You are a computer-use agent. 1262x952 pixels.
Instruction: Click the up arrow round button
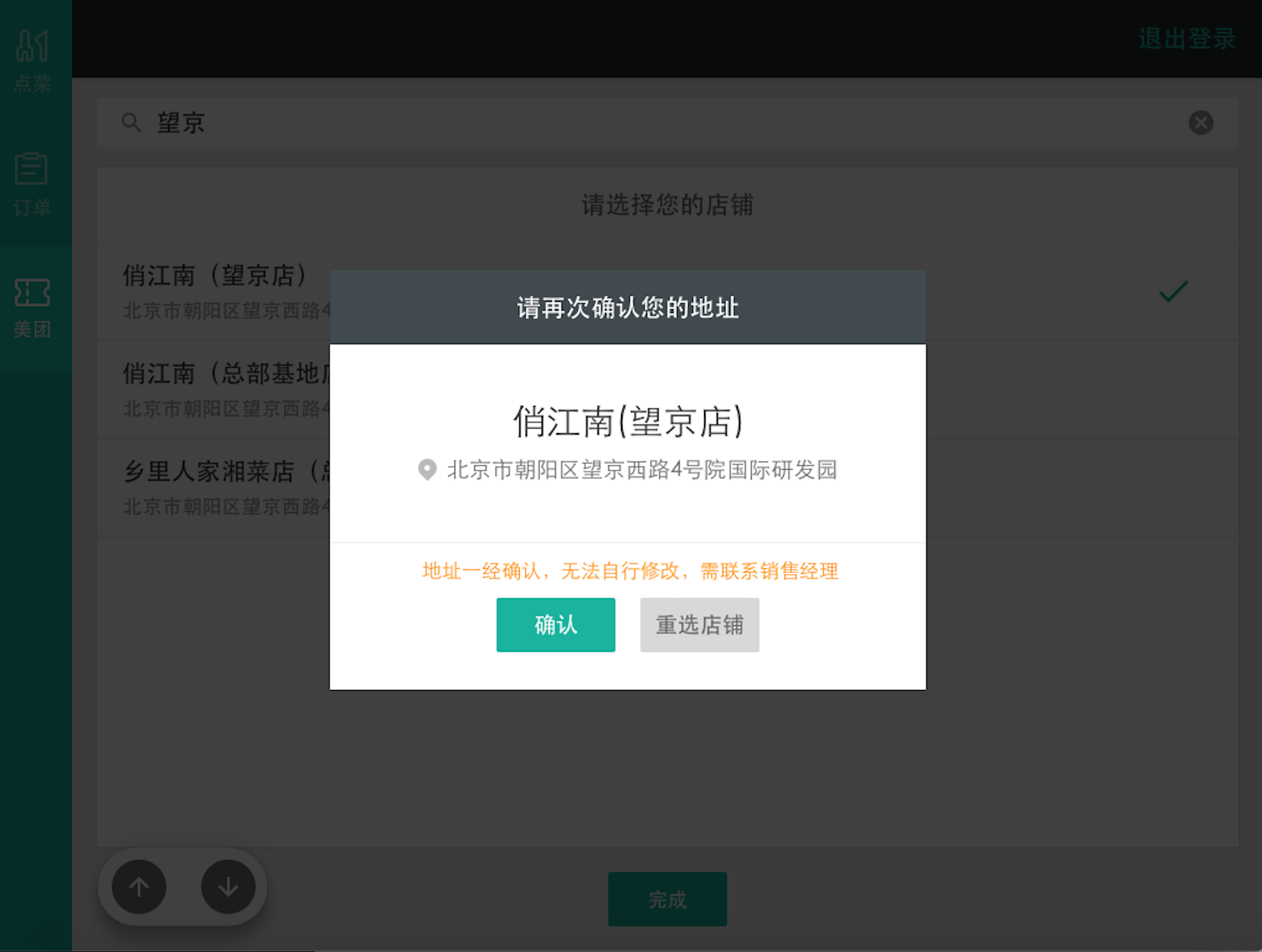(x=139, y=887)
